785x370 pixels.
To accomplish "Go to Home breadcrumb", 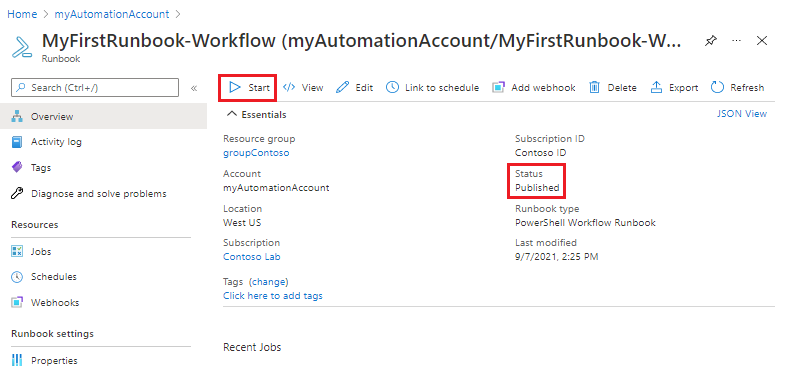I will pyautogui.click(x=22, y=14).
